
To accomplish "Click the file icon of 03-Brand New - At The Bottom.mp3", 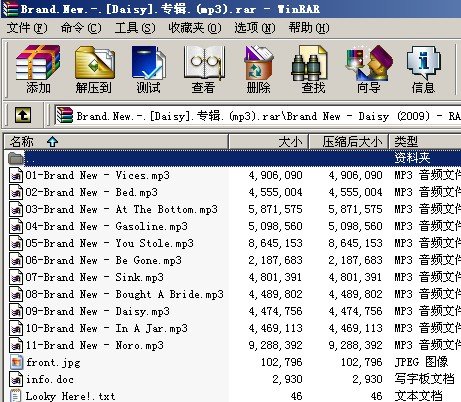I will tap(16, 209).
